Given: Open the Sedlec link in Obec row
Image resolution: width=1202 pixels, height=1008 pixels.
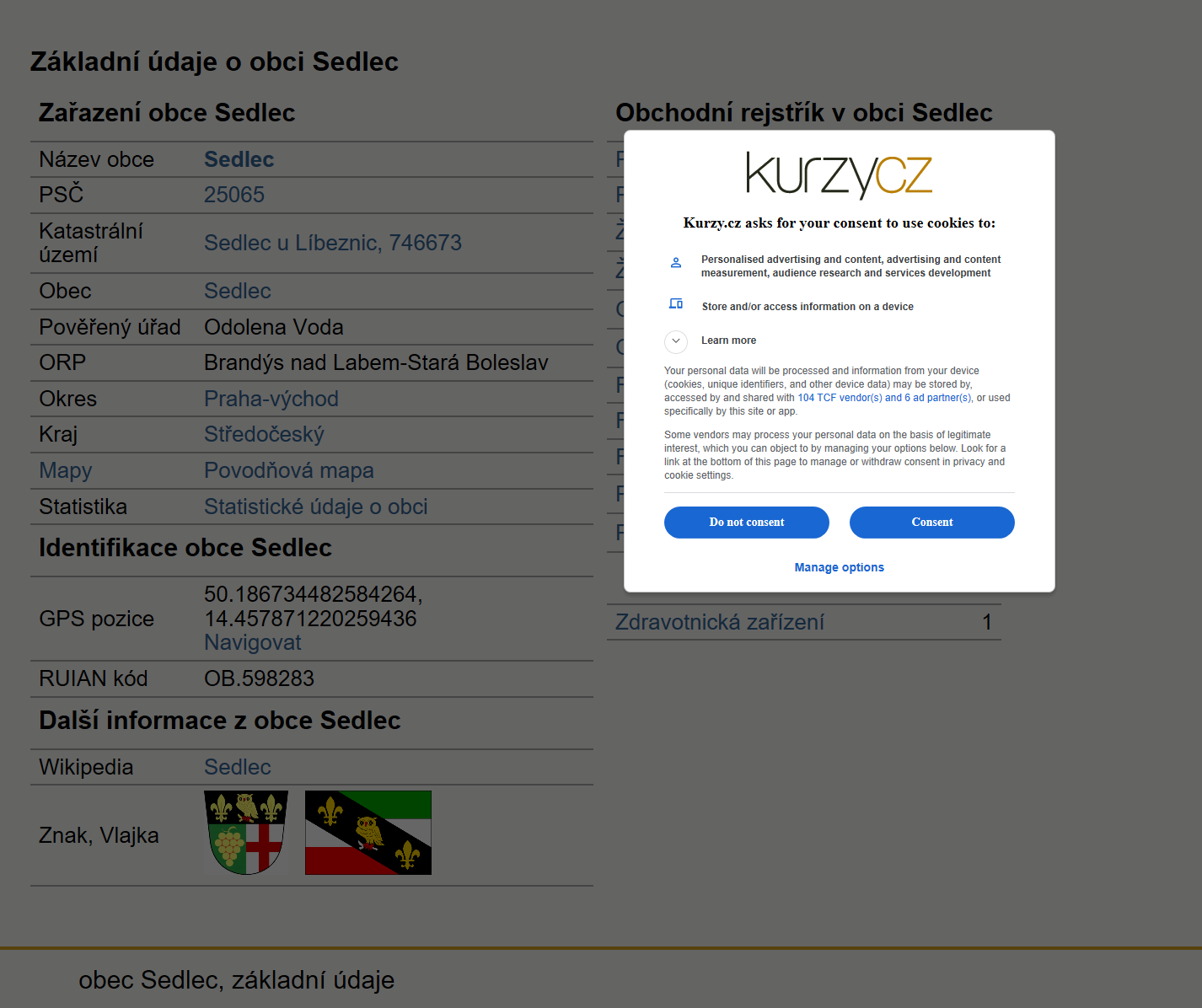Looking at the screenshot, I should (x=237, y=291).
